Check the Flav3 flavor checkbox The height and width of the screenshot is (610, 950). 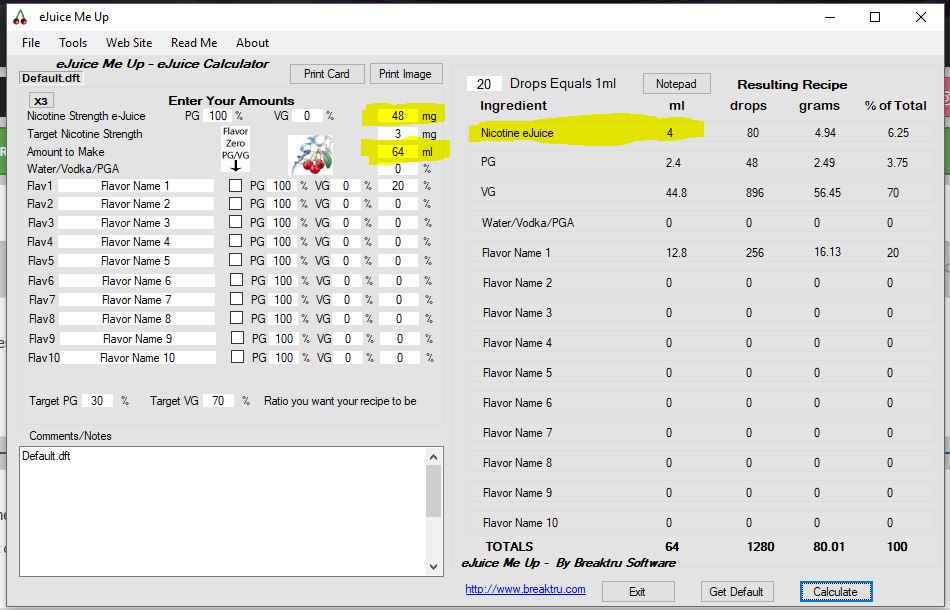tap(236, 223)
